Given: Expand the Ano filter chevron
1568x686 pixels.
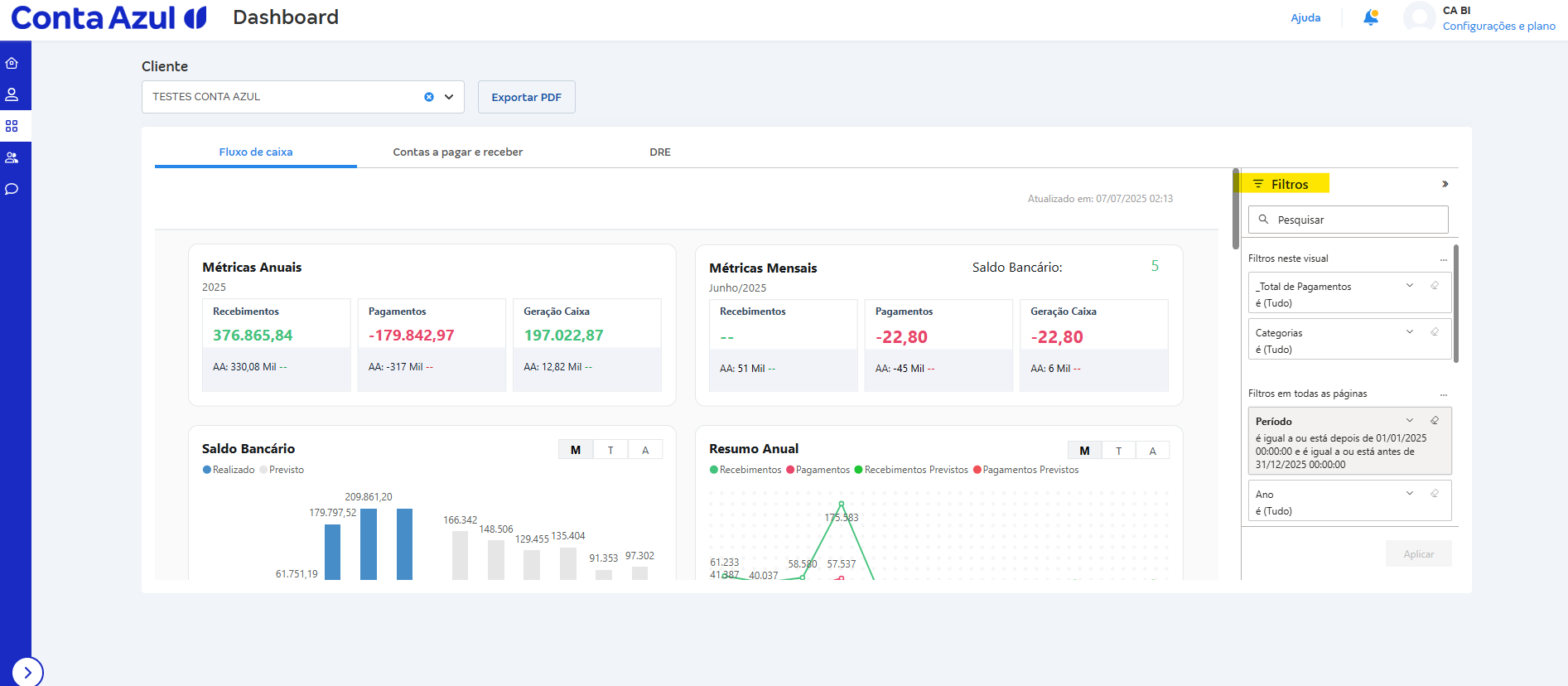Looking at the screenshot, I should pos(1410,494).
